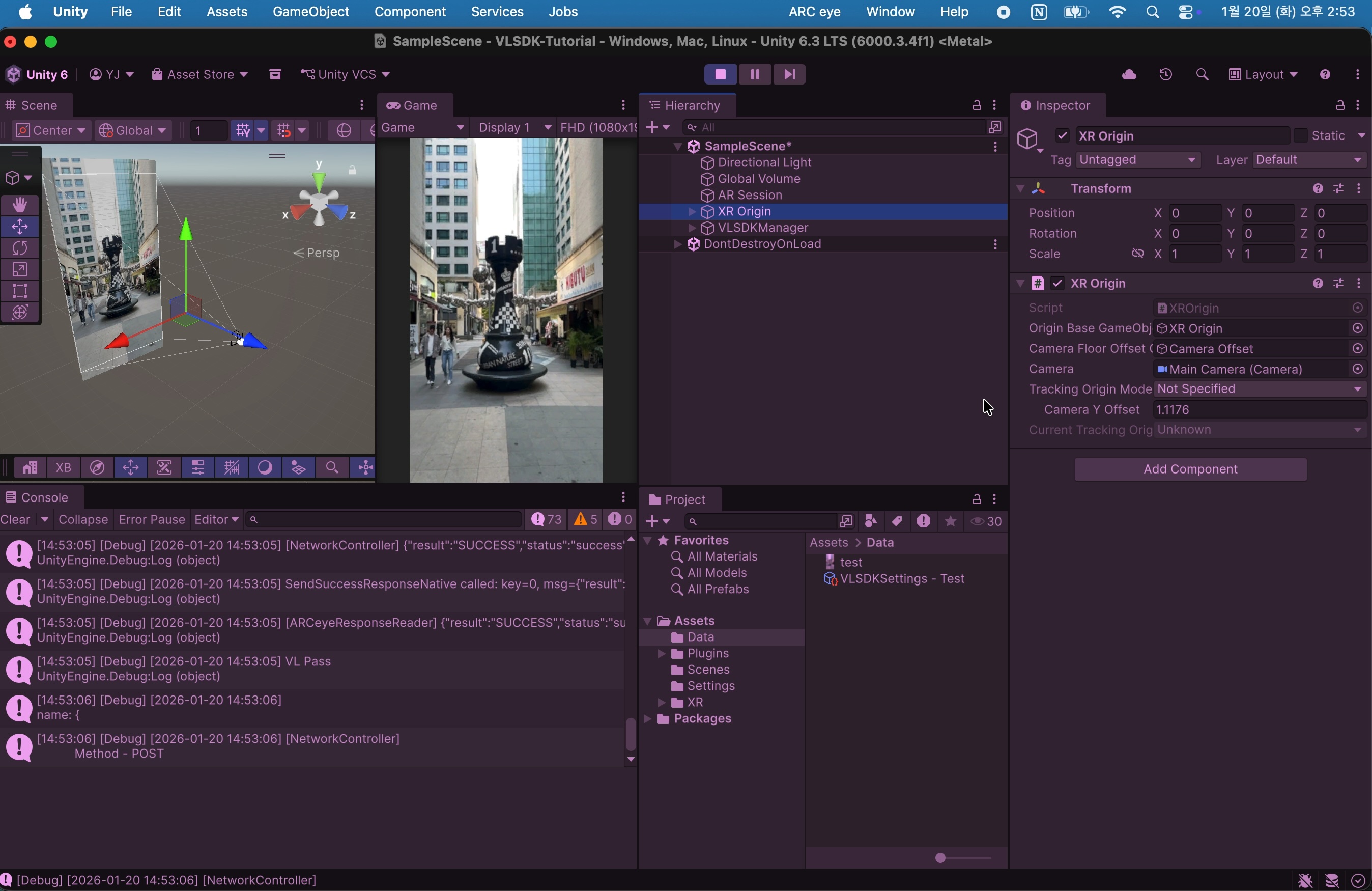Expand VLSDKManager in Hierarchy

coord(692,229)
